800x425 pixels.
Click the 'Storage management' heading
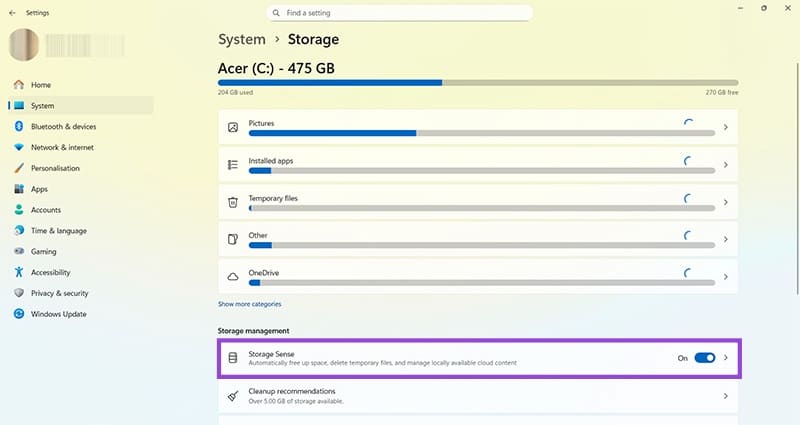254,331
